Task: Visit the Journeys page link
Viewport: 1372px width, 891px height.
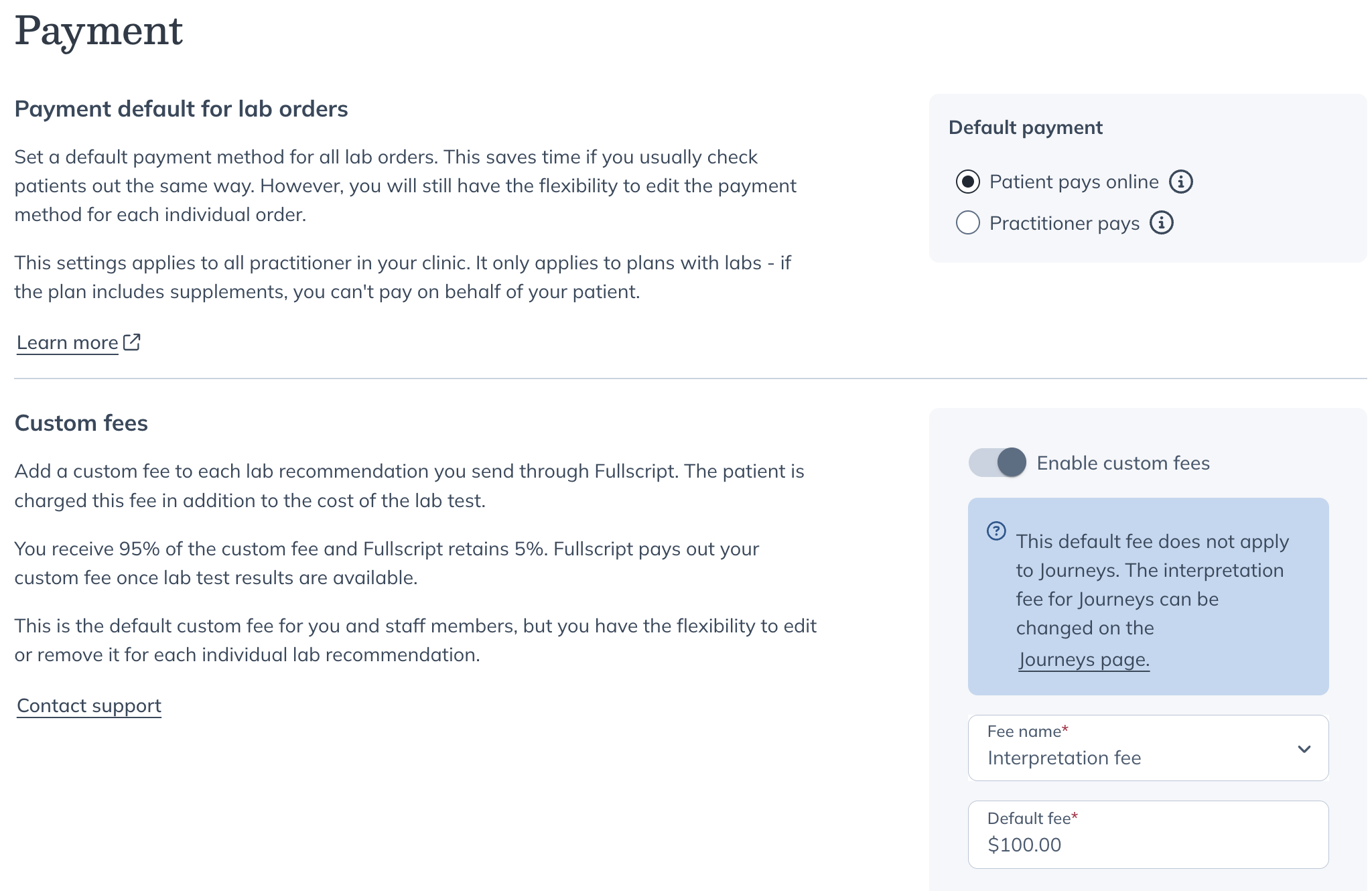Action: pos(1083,659)
